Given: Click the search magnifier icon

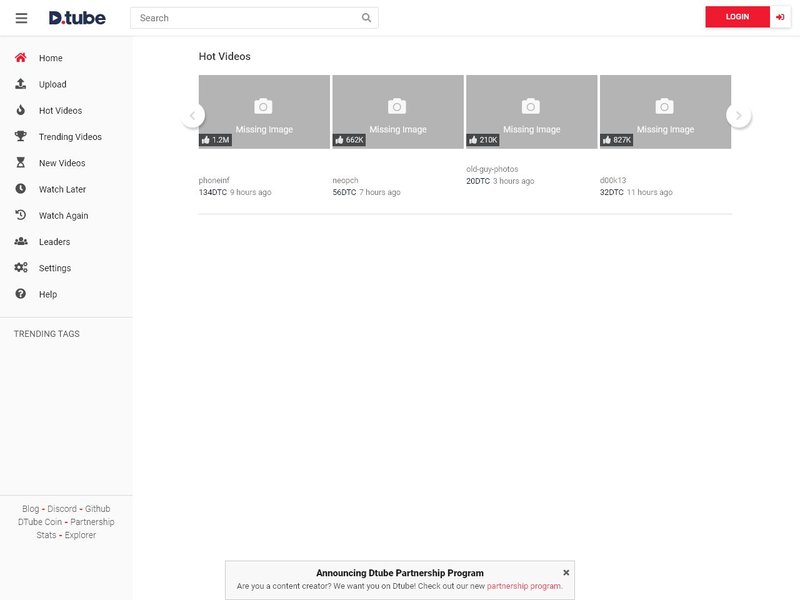Looking at the screenshot, I should [366, 18].
